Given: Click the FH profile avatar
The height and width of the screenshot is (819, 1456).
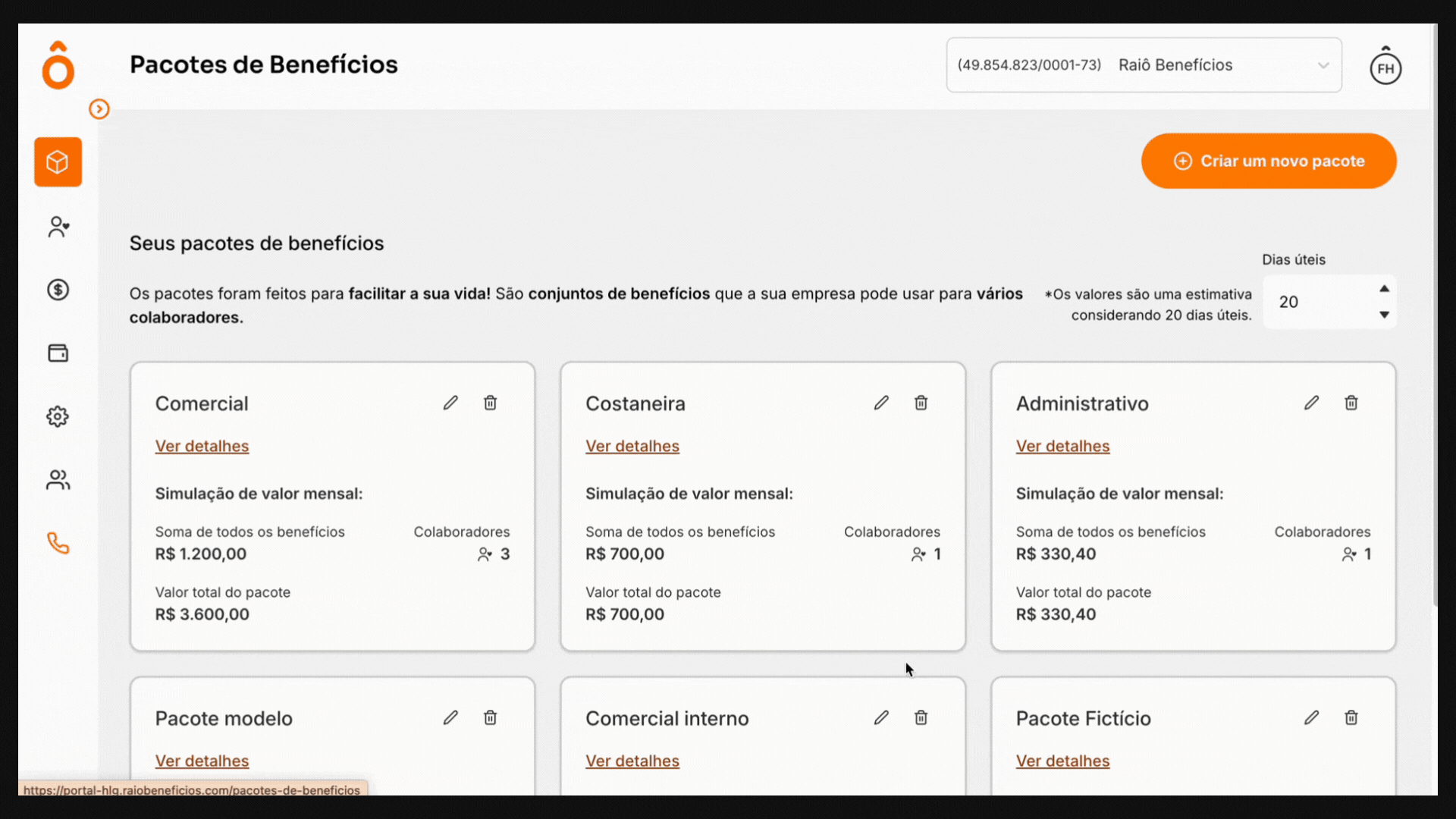Looking at the screenshot, I should click(1385, 67).
